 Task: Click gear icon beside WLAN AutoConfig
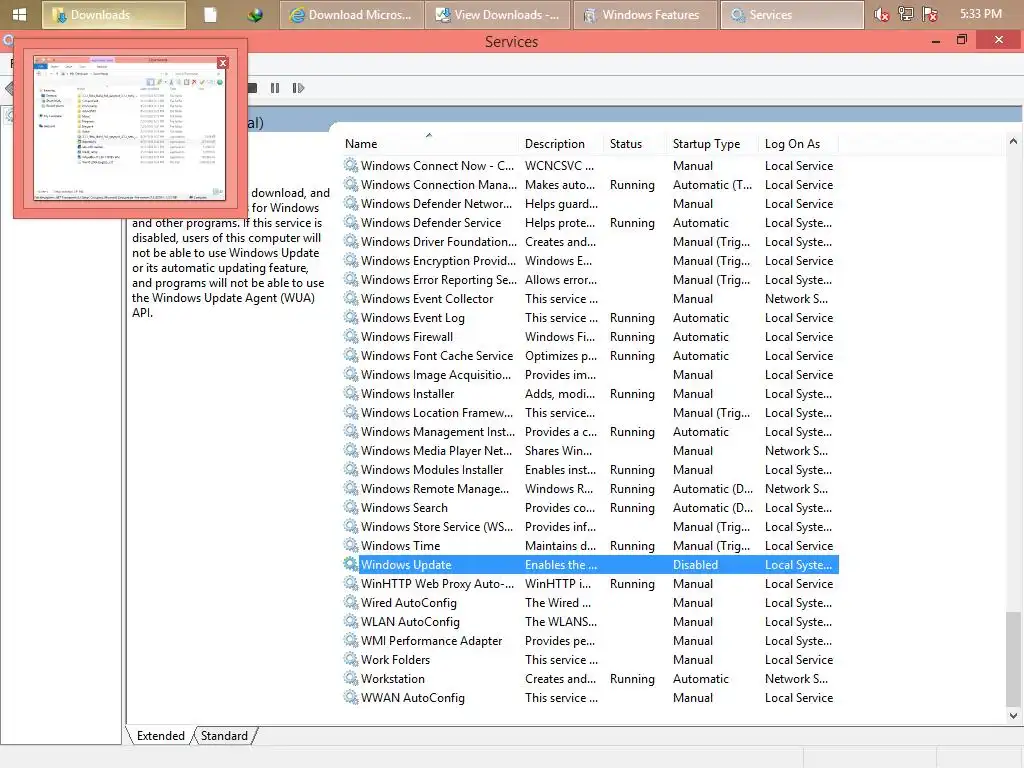351,622
